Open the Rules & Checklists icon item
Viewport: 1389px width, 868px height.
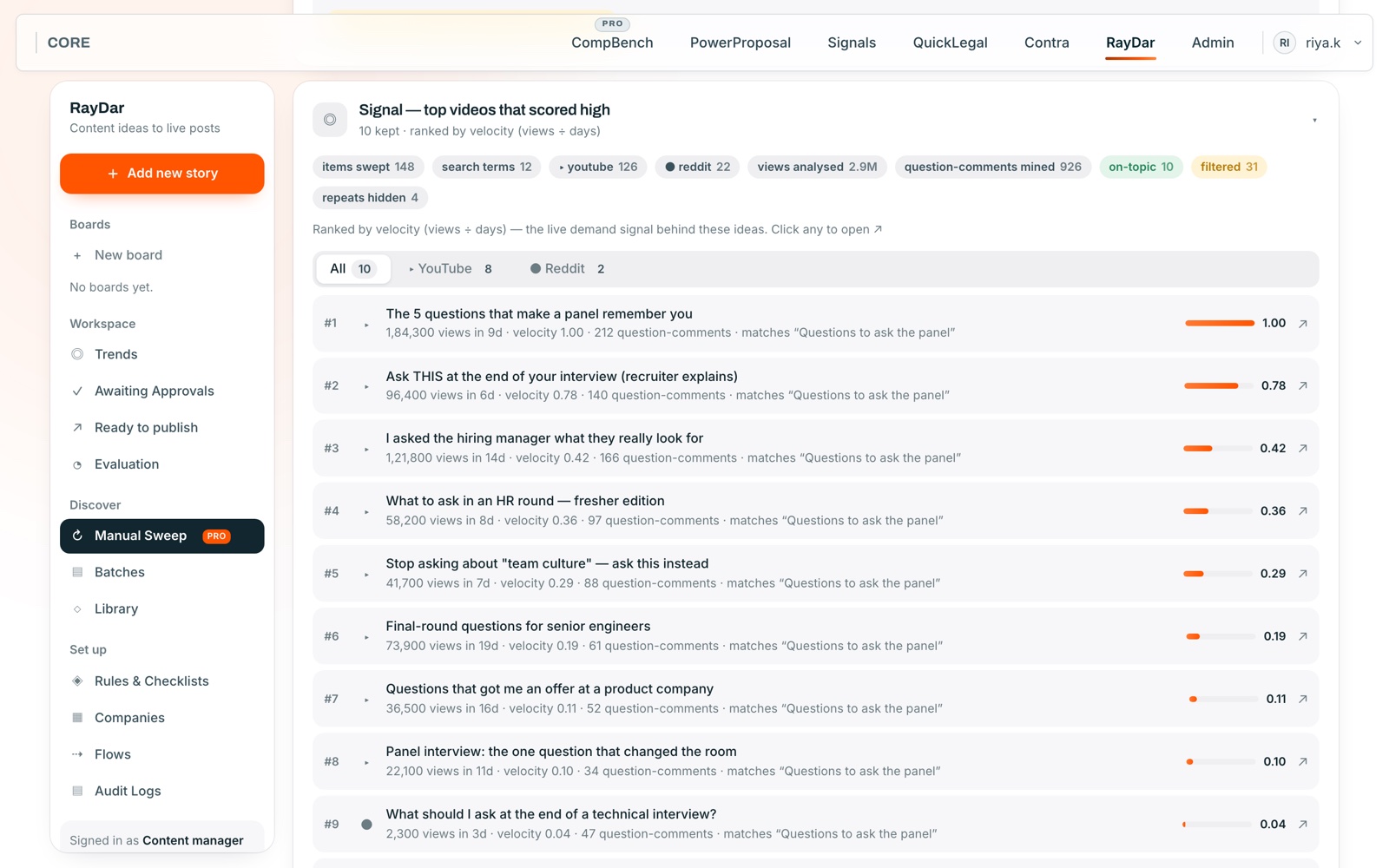coord(77,681)
